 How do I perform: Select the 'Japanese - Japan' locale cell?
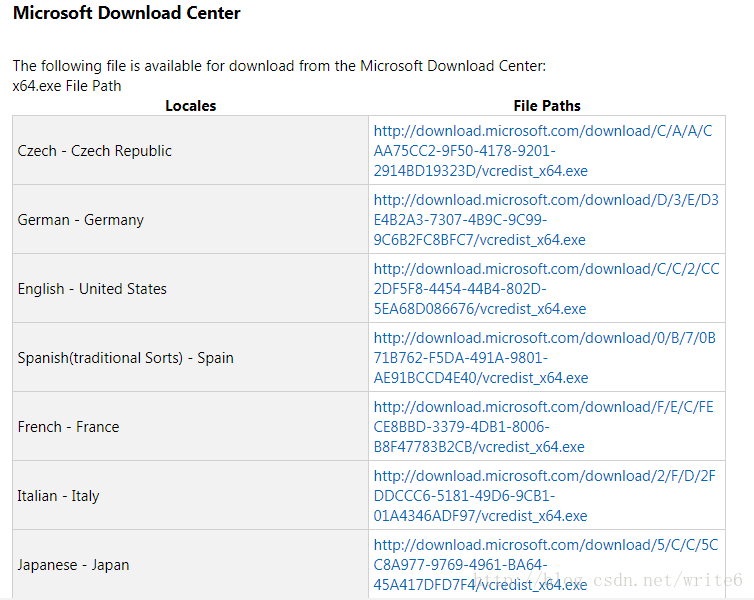click(x=190, y=564)
